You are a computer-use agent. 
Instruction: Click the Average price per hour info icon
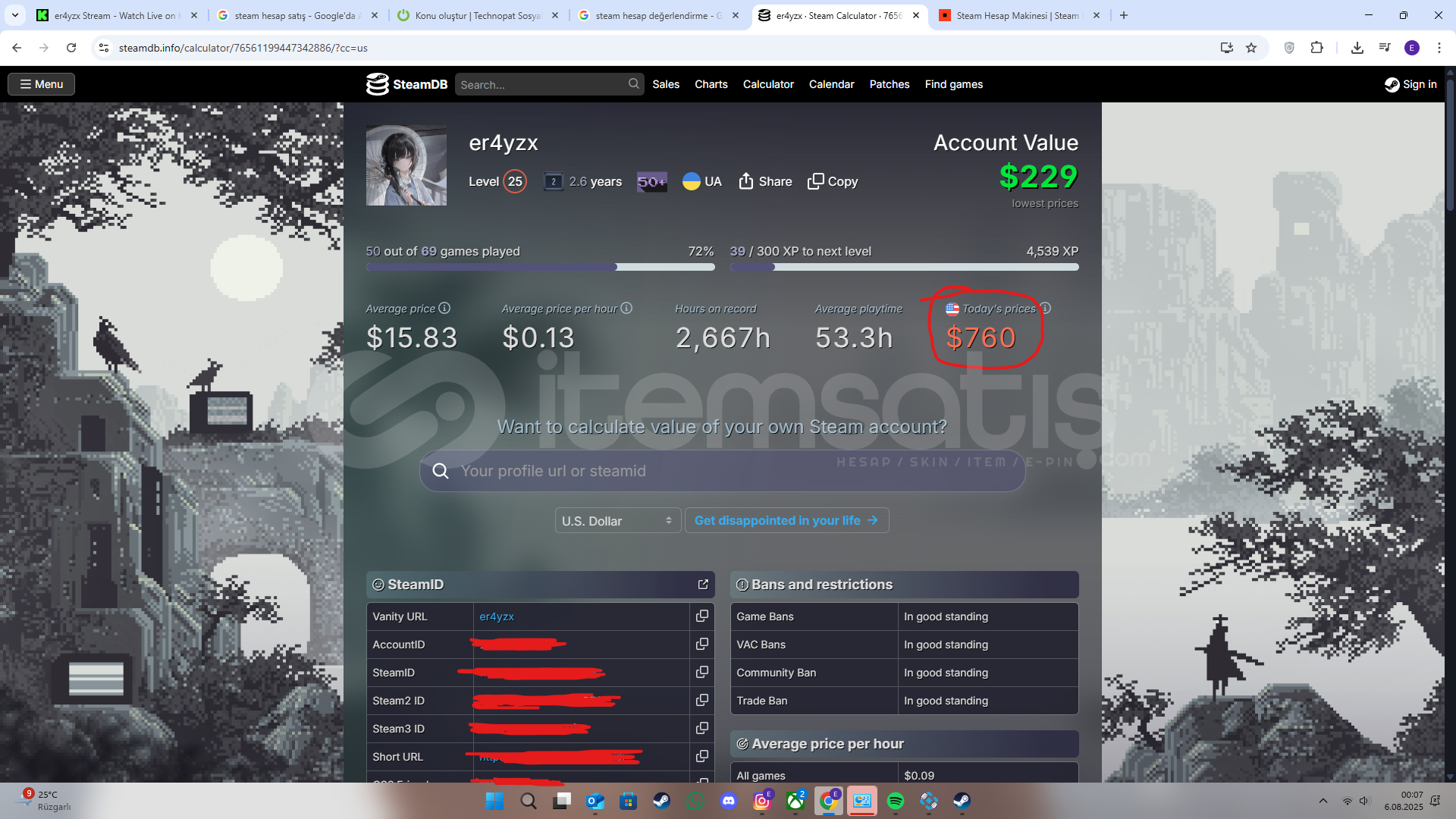626,308
